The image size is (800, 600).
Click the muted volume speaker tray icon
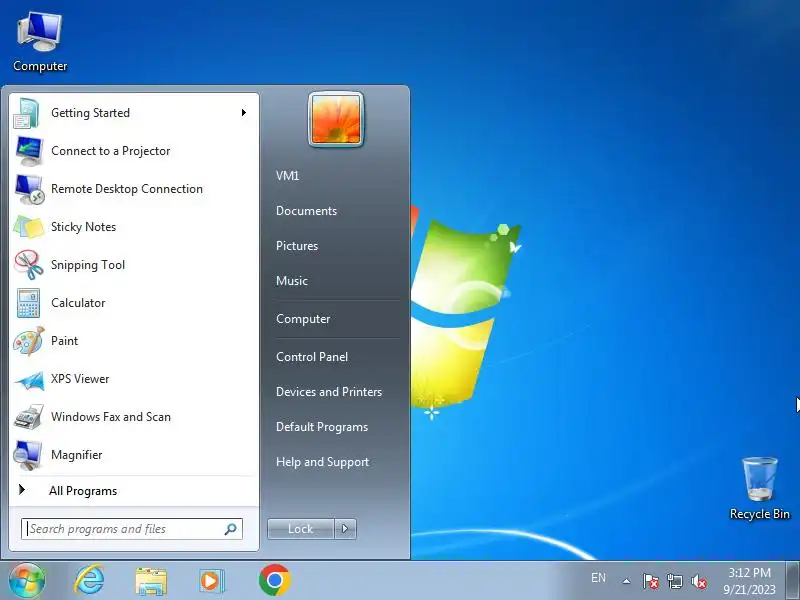(699, 581)
